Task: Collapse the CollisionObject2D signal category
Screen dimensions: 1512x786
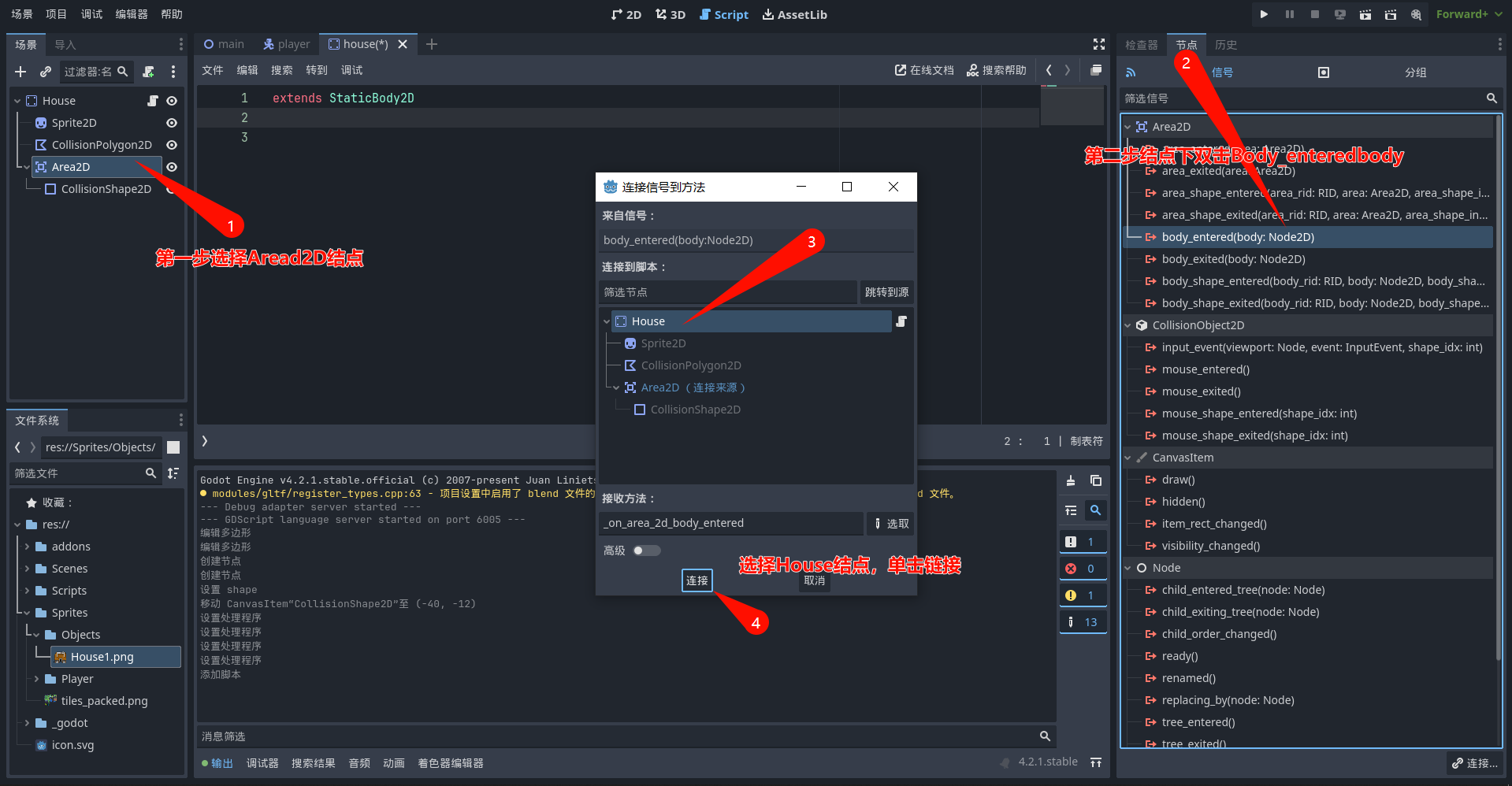Action: pos(1127,325)
